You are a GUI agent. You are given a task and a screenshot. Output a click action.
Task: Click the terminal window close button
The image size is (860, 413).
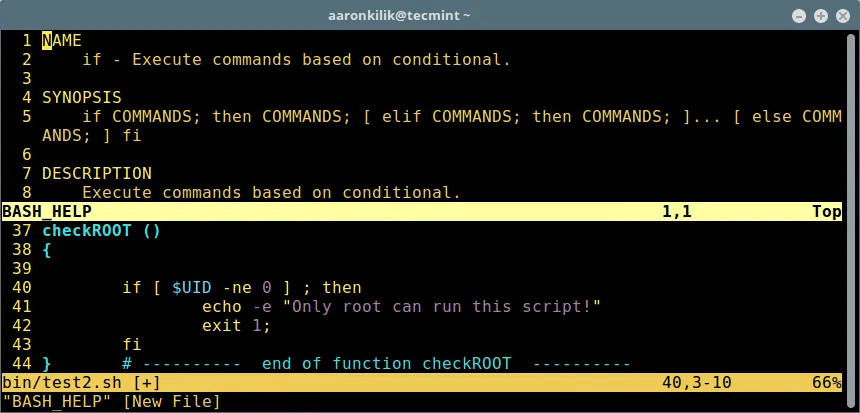click(x=842, y=16)
